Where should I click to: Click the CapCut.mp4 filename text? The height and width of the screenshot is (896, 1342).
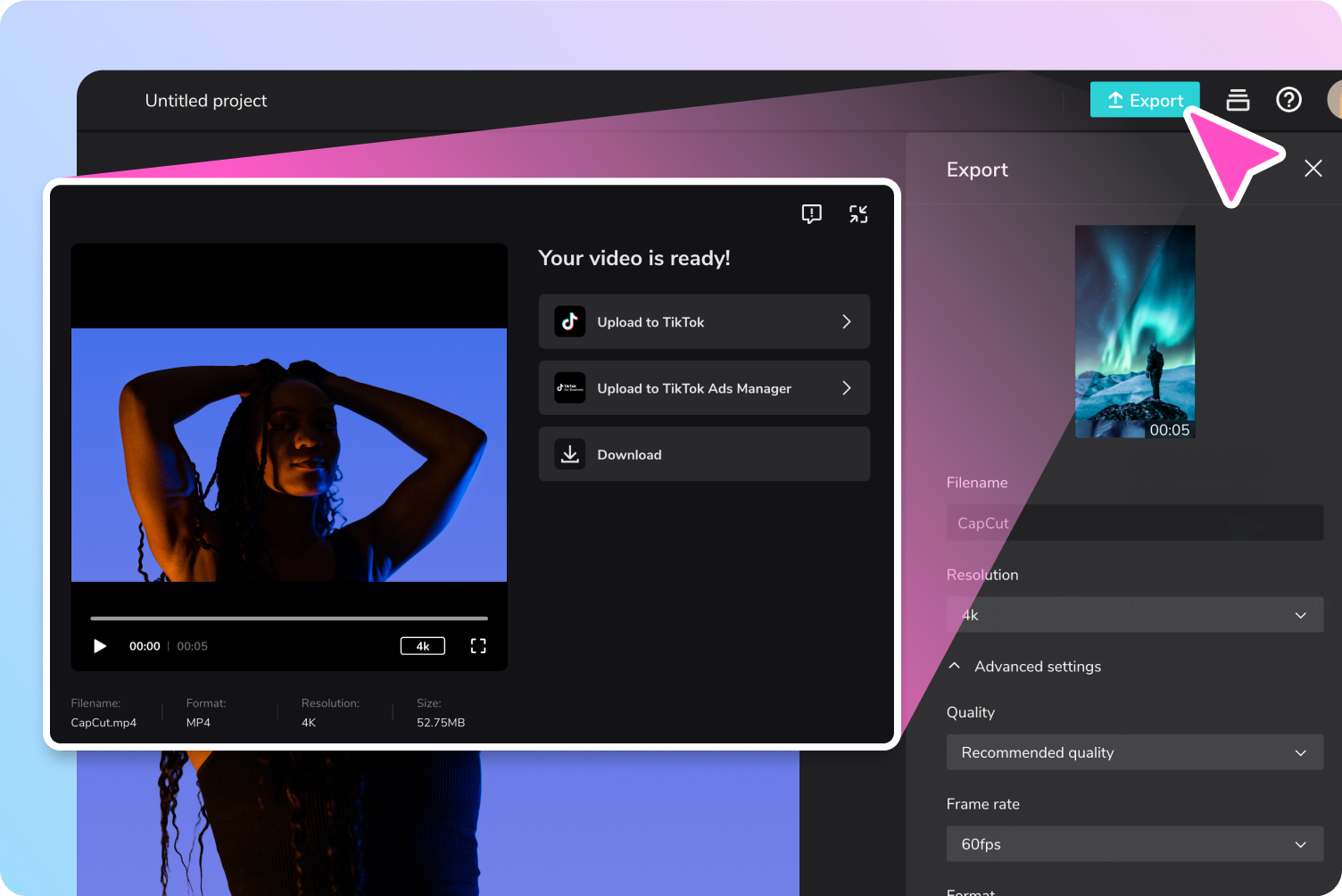tap(104, 723)
